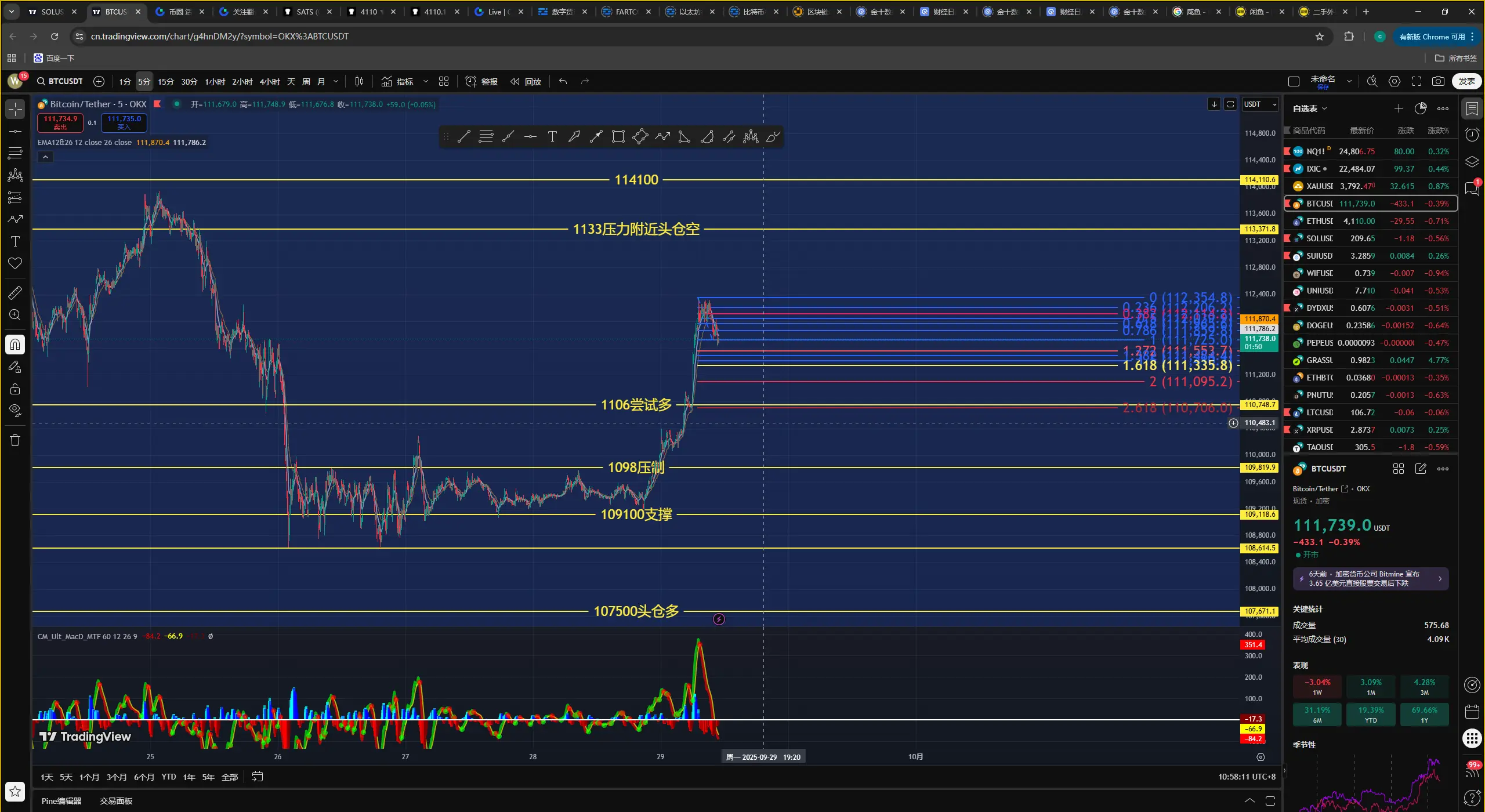Open the Pine编辑器 tab
The image size is (1485, 812).
[x=61, y=801]
